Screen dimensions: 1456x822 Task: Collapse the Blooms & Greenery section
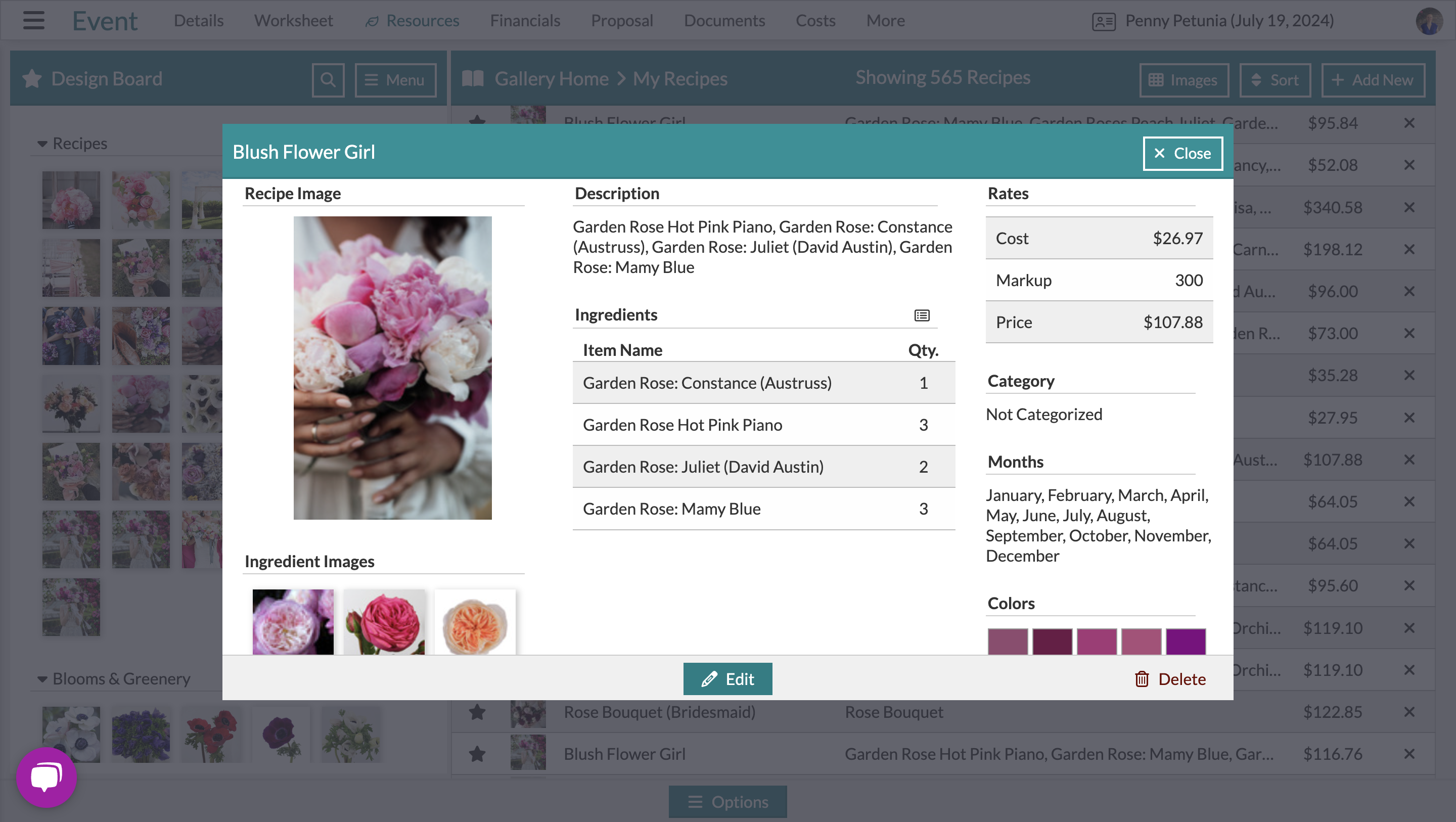(42, 678)
